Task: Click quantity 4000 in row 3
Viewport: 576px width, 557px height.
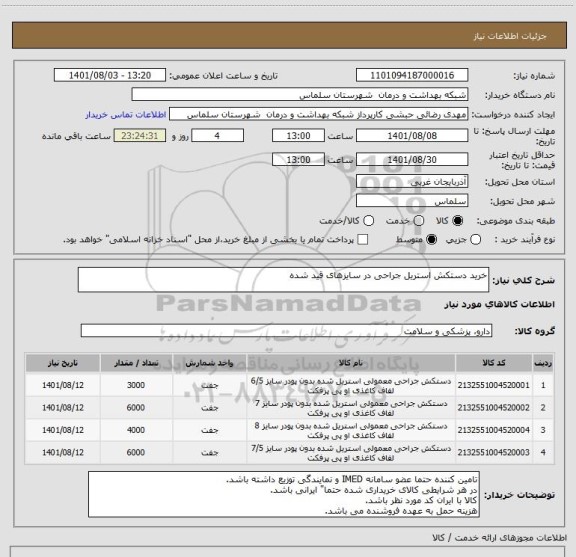Action: (x=136, y=430)
